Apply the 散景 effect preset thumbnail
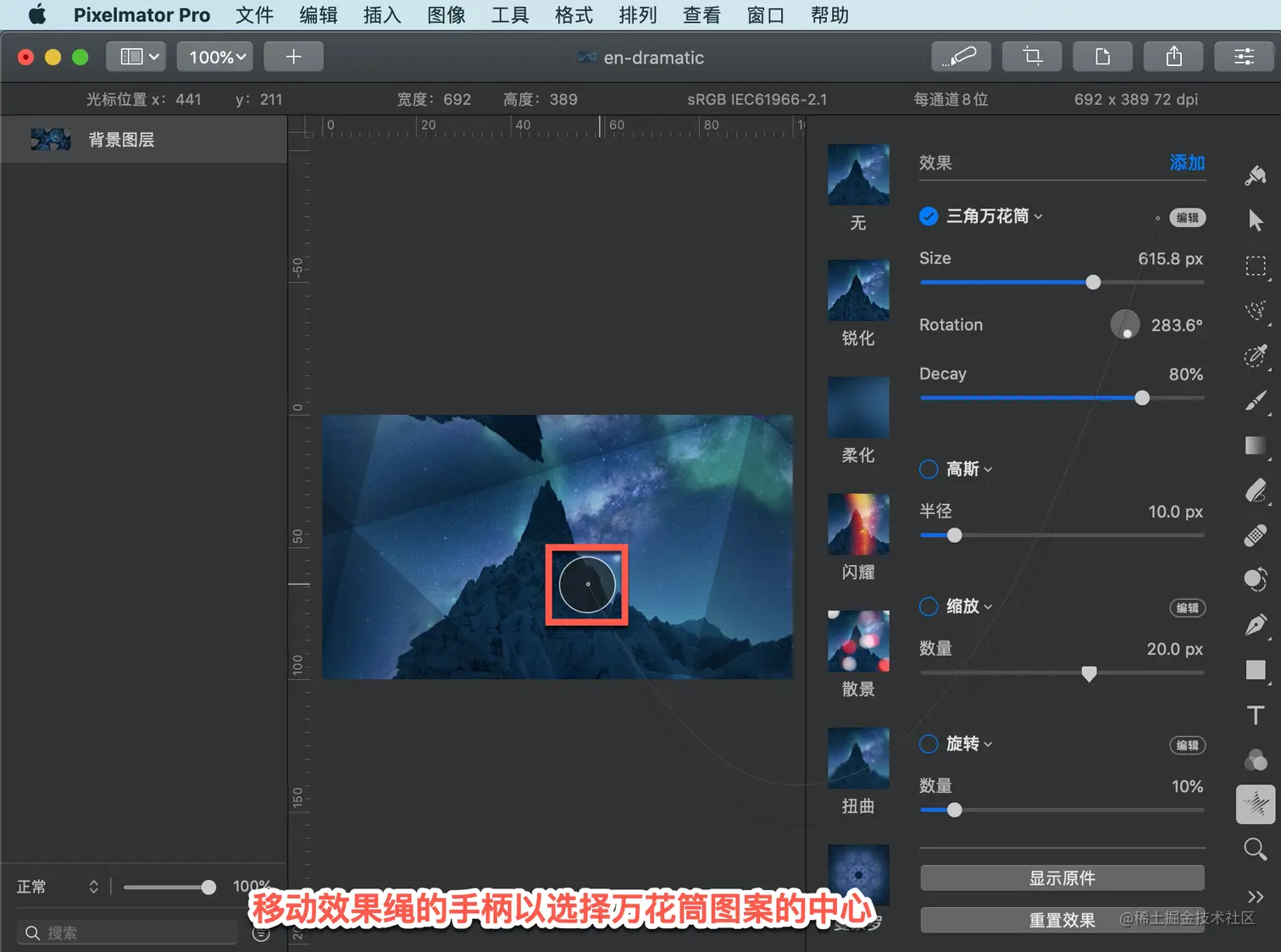Image resolution: width=1281 pixels, height=952 pixels. tap(858, 641)
